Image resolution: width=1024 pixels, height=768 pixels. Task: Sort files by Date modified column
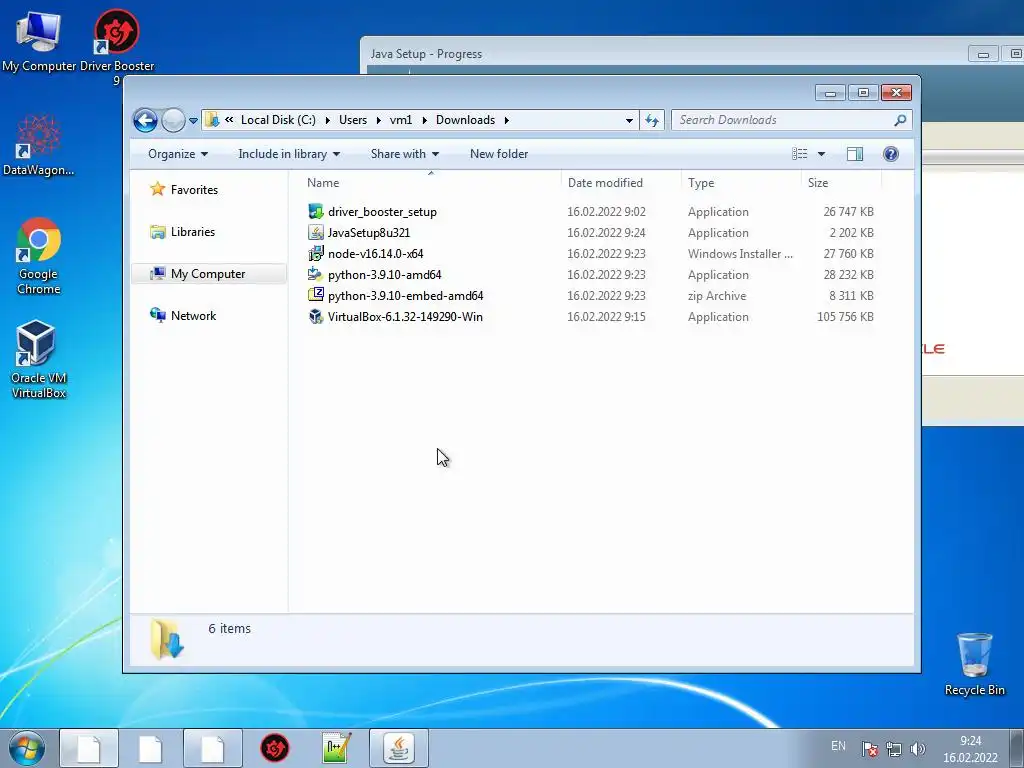[621, 183]
